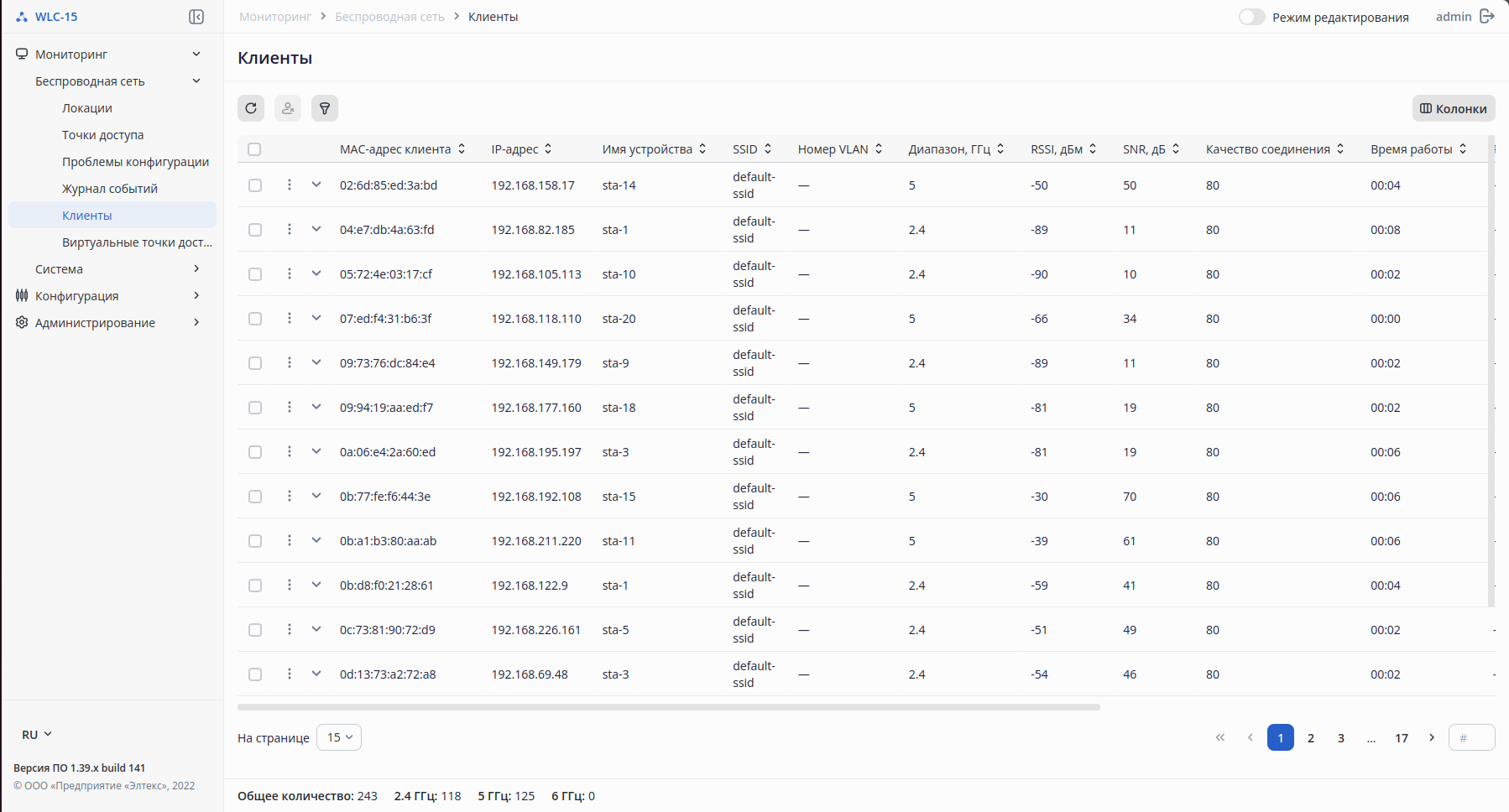Image resolution: width=1509 pixels, height=812 pixels.
Task: Click the logout icon next to admin
Action: tap(1487, 17)
